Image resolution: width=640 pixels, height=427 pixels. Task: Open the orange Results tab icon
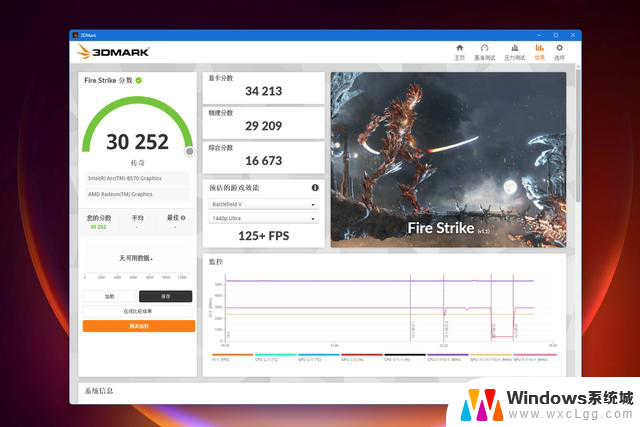coord(540,48)
